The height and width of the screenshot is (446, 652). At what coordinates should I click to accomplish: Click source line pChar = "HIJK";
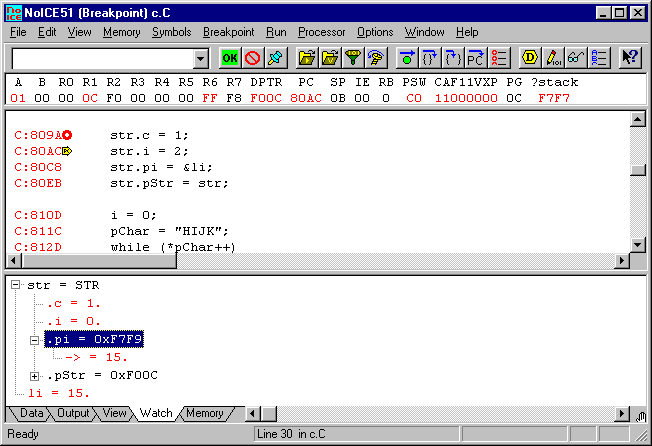pos(169,231)
